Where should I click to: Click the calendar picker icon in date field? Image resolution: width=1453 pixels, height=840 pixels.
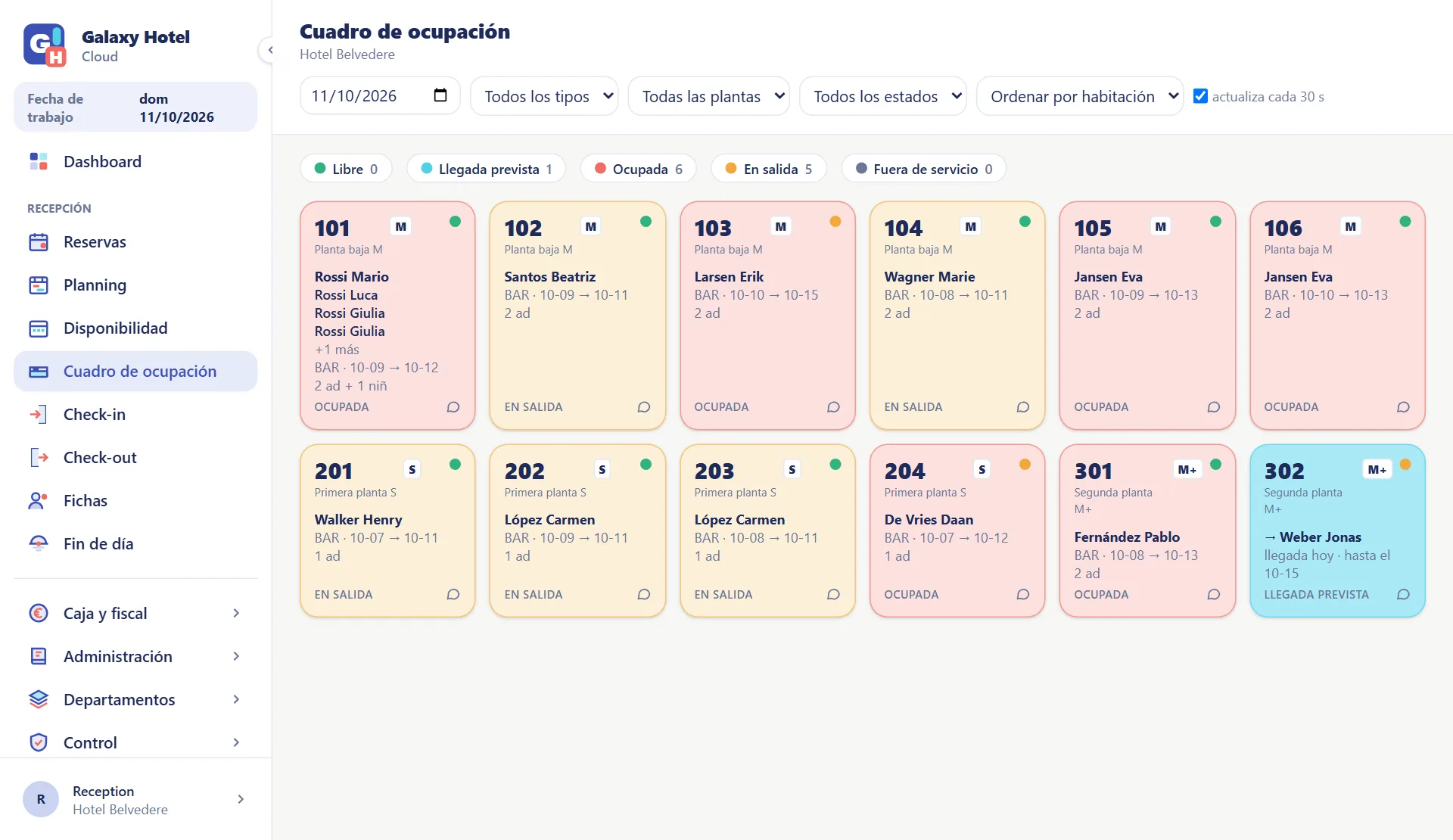440,95
